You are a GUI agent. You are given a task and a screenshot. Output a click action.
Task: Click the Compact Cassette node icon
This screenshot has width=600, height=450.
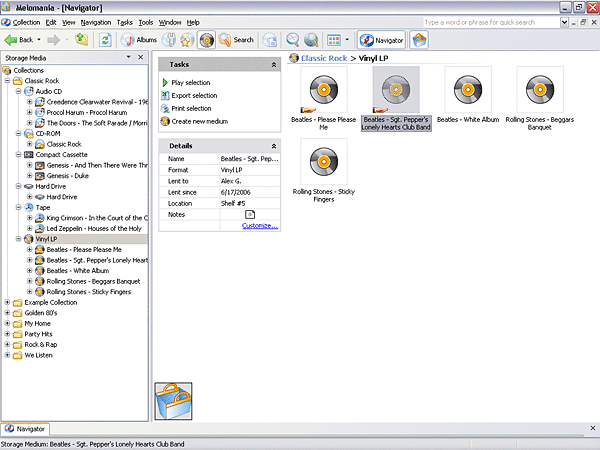tap(29, 155)
